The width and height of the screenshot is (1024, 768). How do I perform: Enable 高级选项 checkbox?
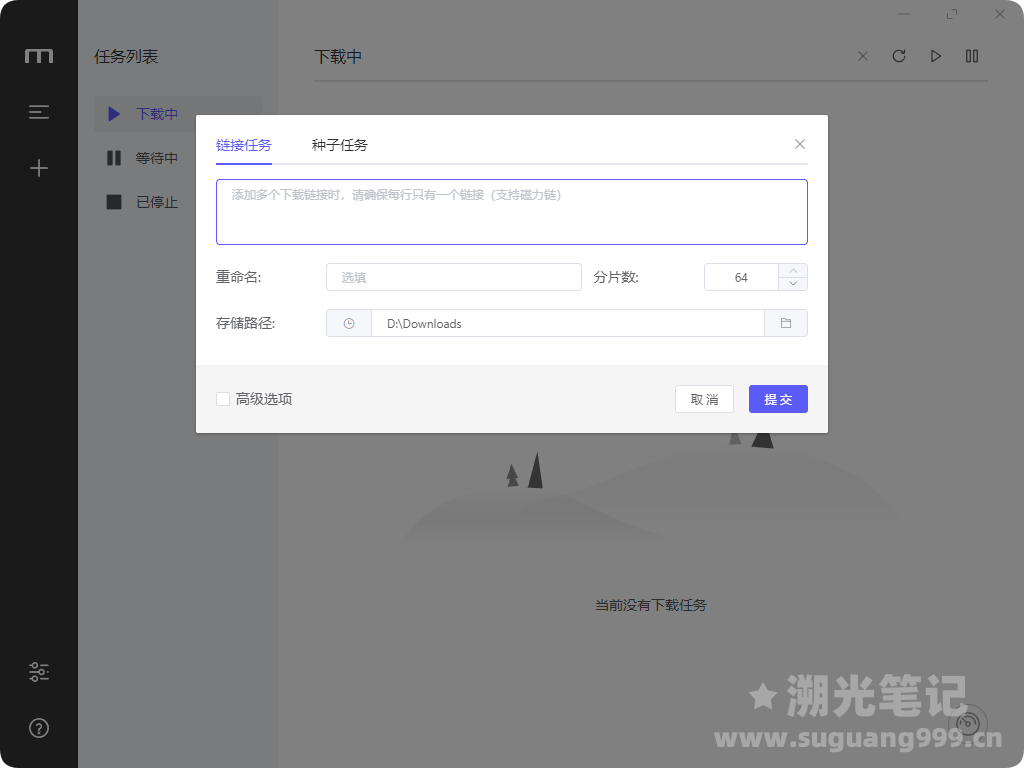tap(223, 399)
